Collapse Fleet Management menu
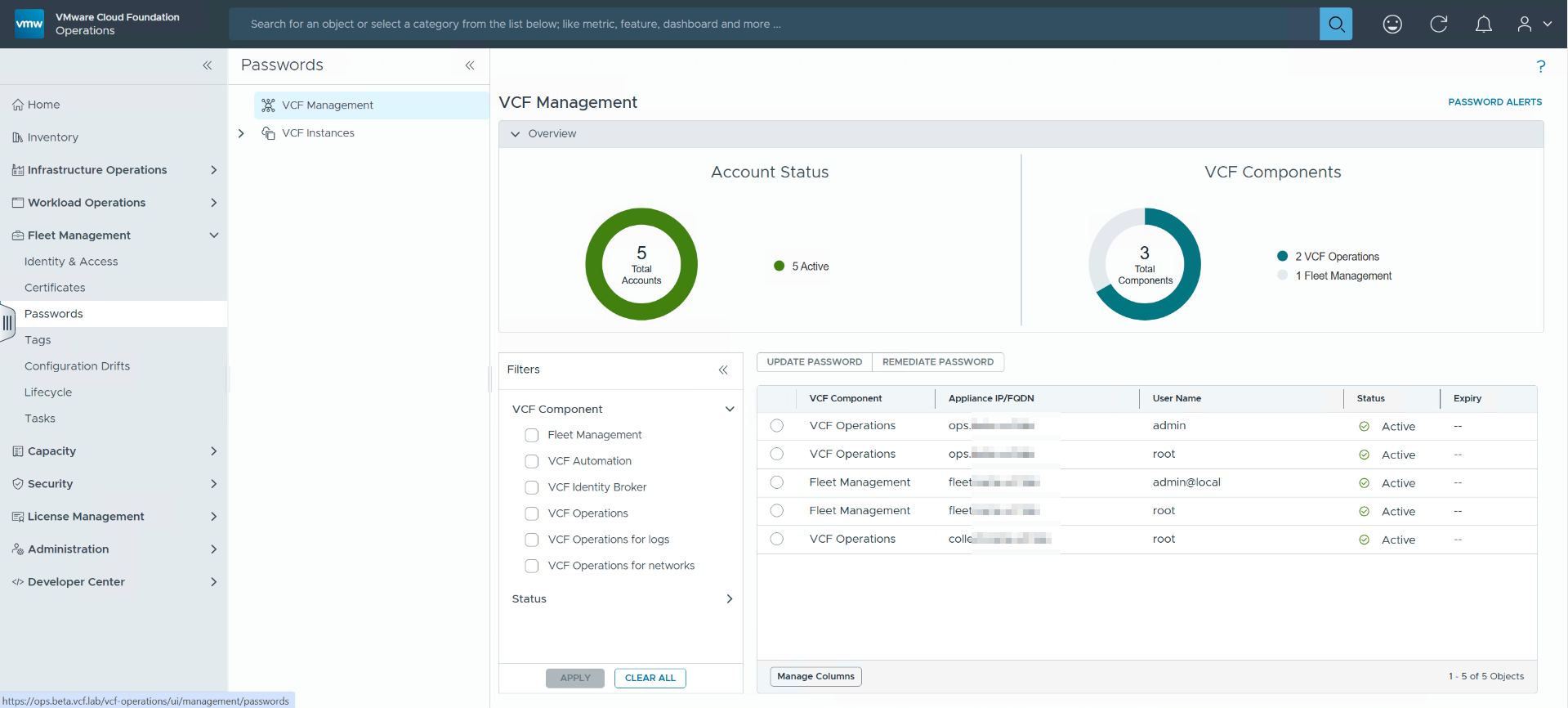The height and width of the screenshot is (708, 1568). 214,235
